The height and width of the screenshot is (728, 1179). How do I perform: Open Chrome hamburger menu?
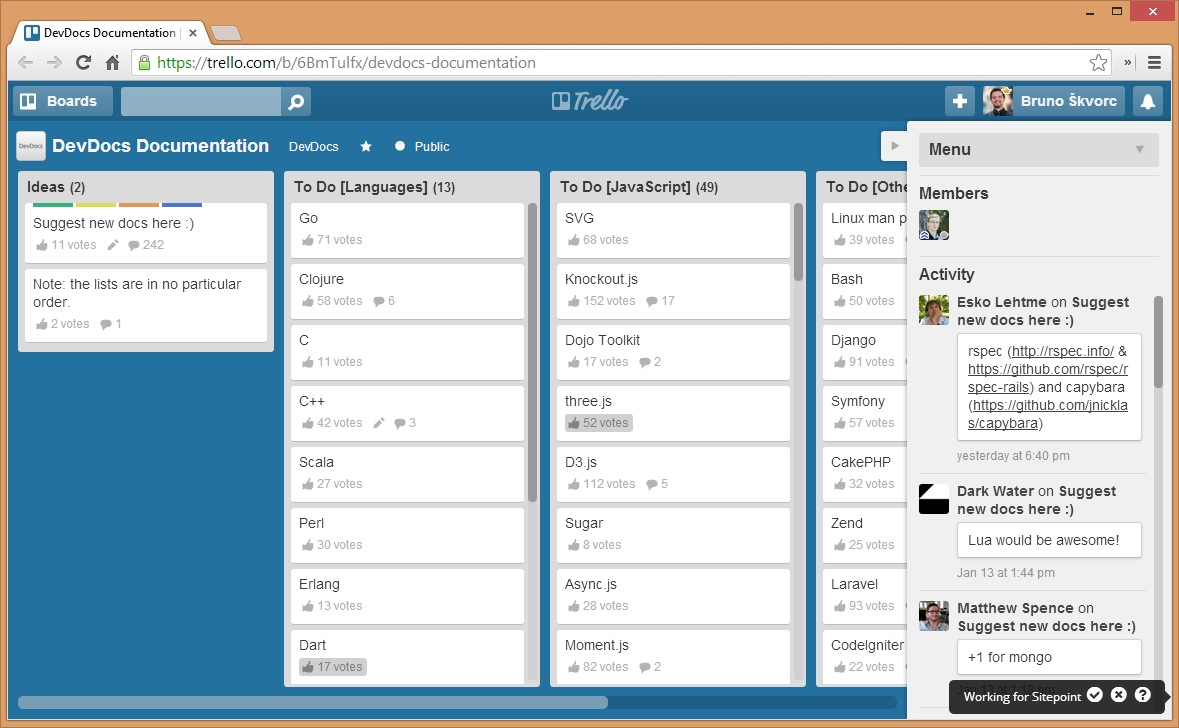tap(1154, 63)
